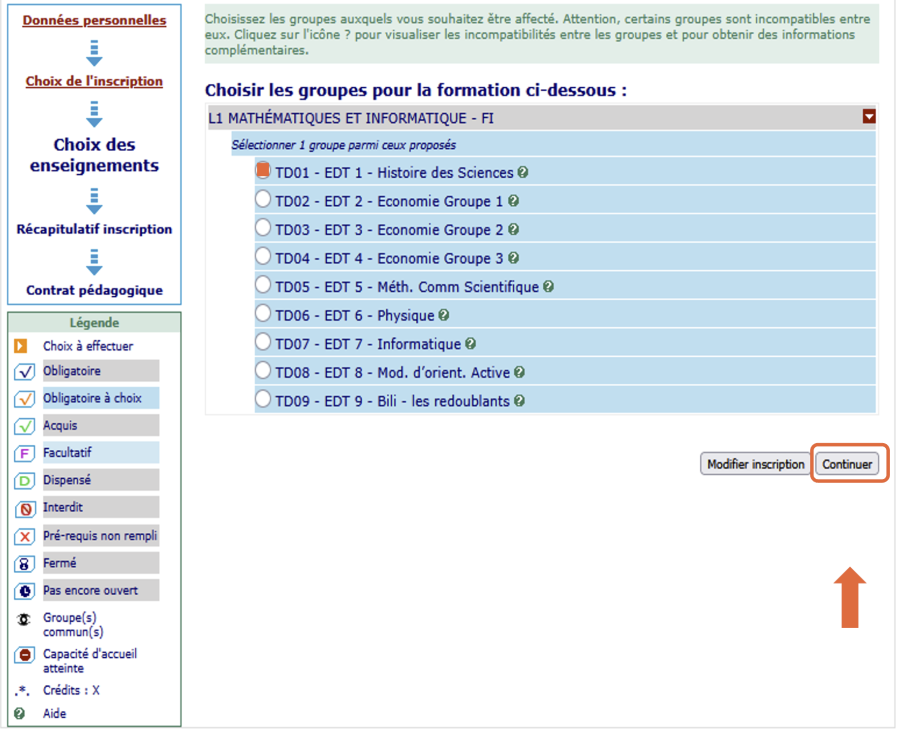898x735 pixels.
Task: Click the Aide question mark legend icon
Action: point(20,713)
